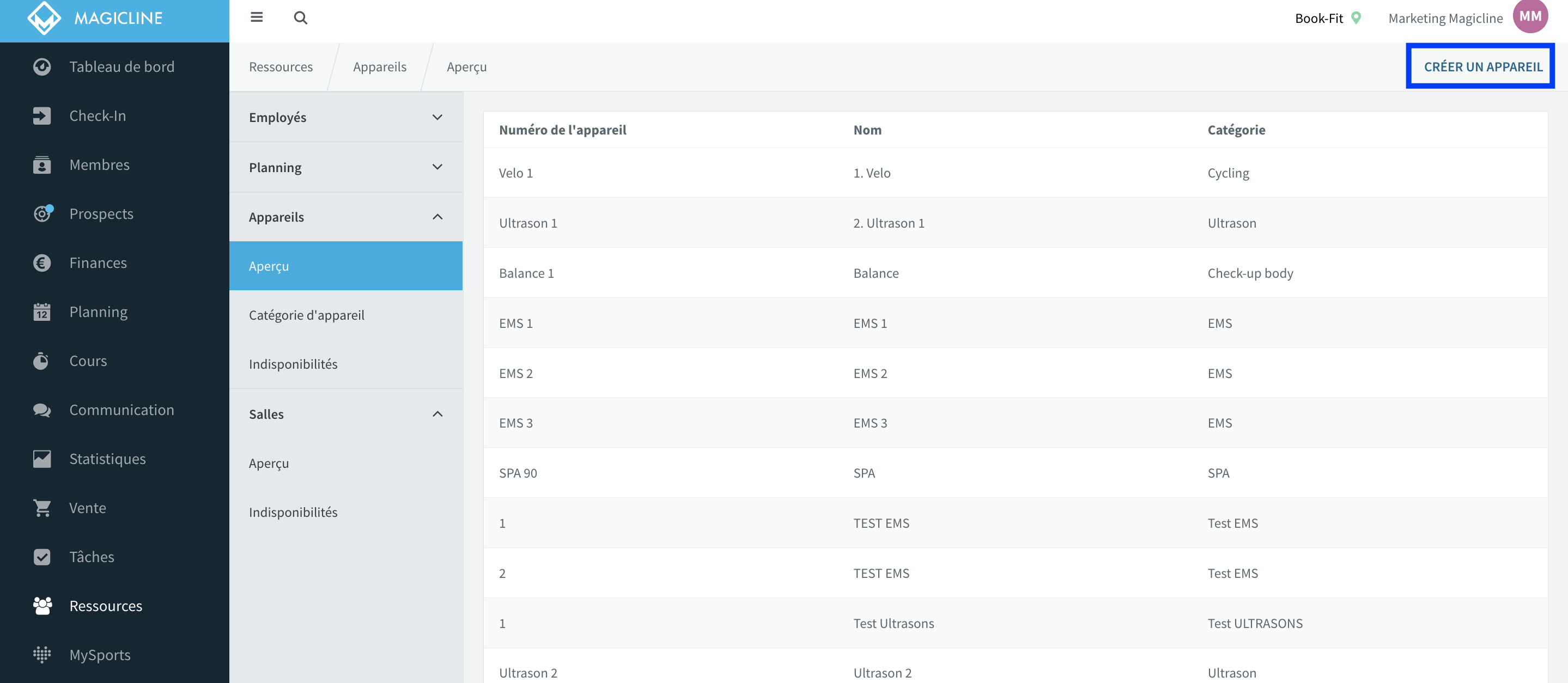1568x683 pixels.
Task: Click the Test ULTRASONS category cell
Action: click(x=1255, y=623)
